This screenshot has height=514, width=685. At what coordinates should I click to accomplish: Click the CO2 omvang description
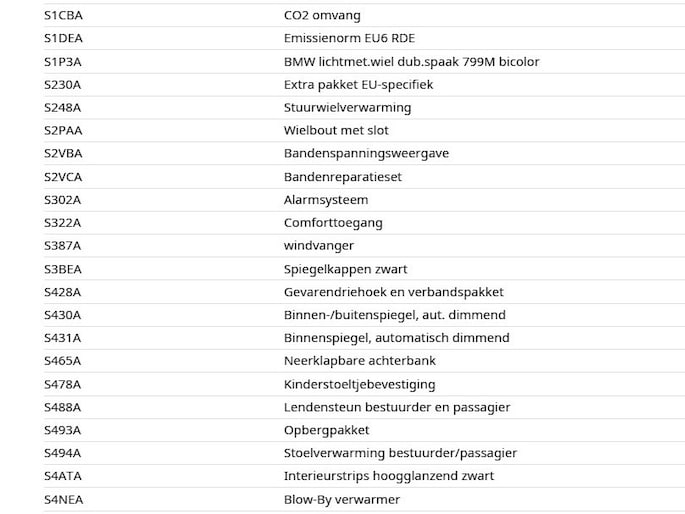pos(322,15)
